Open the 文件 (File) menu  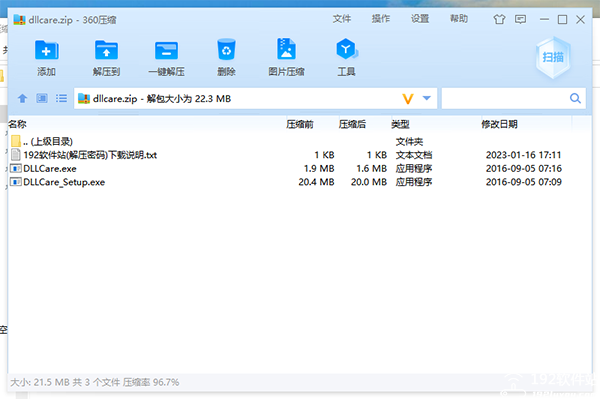click(x=342, y=19)
